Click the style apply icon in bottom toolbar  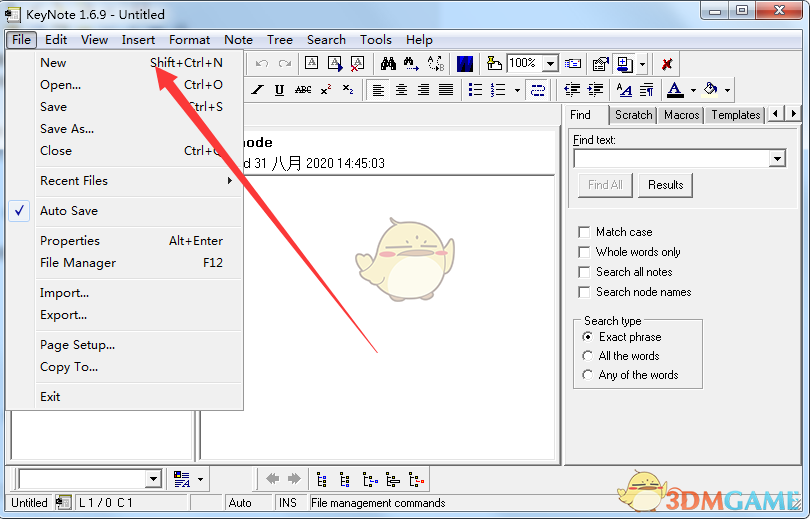(x=182, y=480)
